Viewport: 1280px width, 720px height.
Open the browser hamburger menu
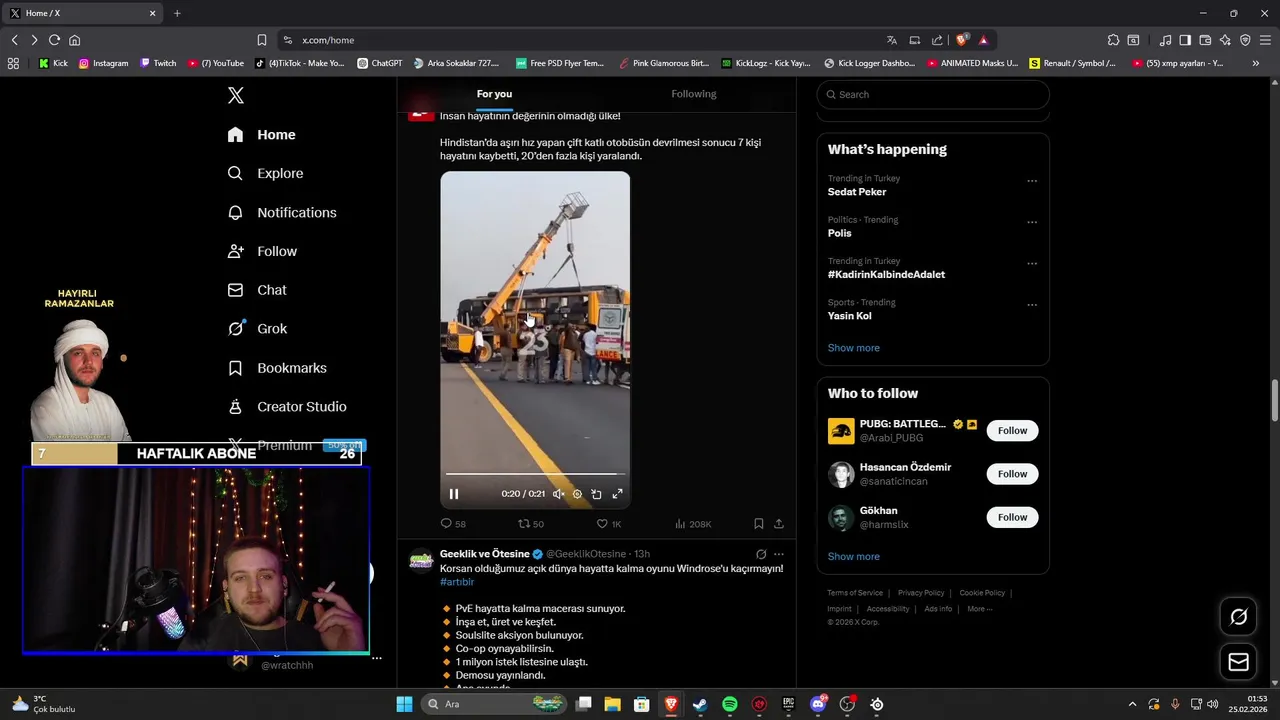tap(1266, 40)
